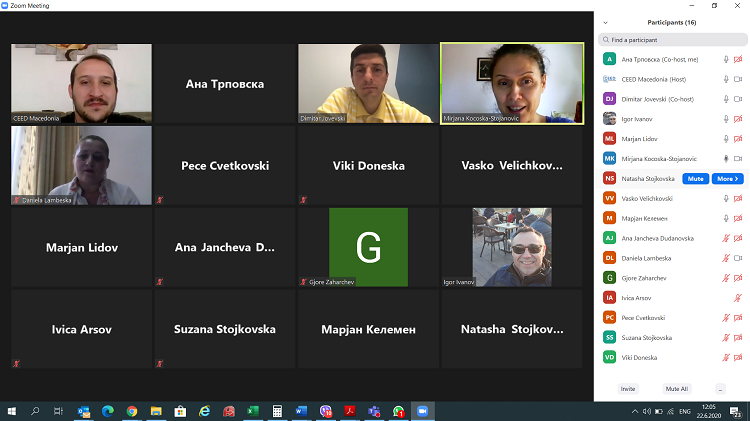
Task: Click Zoom icon in Windows taskbar
Action: coord(421,411)
